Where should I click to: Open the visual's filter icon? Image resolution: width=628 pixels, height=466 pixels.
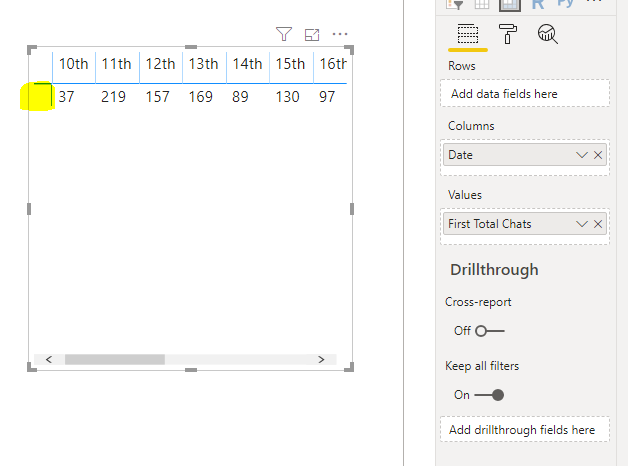pos(284,34)
